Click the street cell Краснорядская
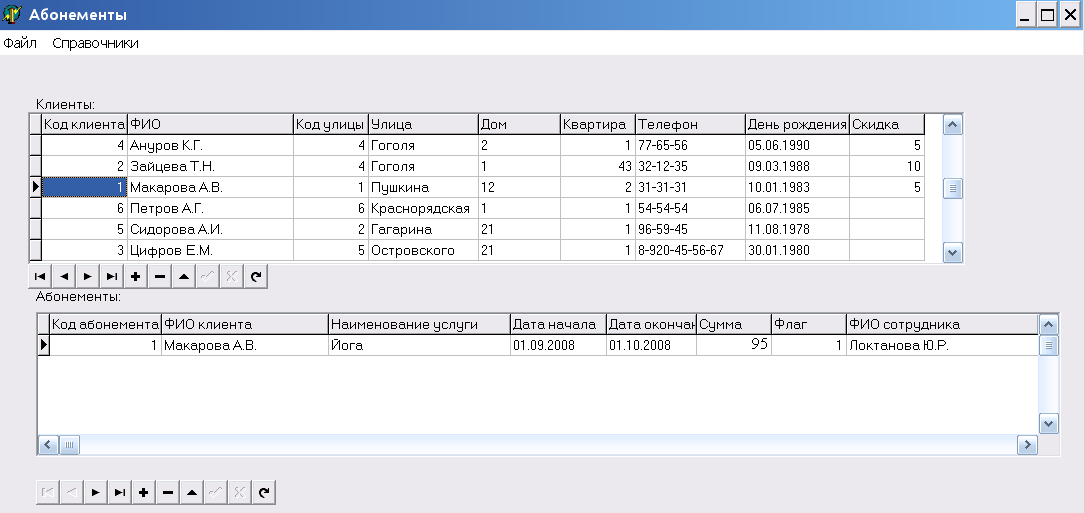The width and height of the screenshot is (1085, 513). point(423,208)
